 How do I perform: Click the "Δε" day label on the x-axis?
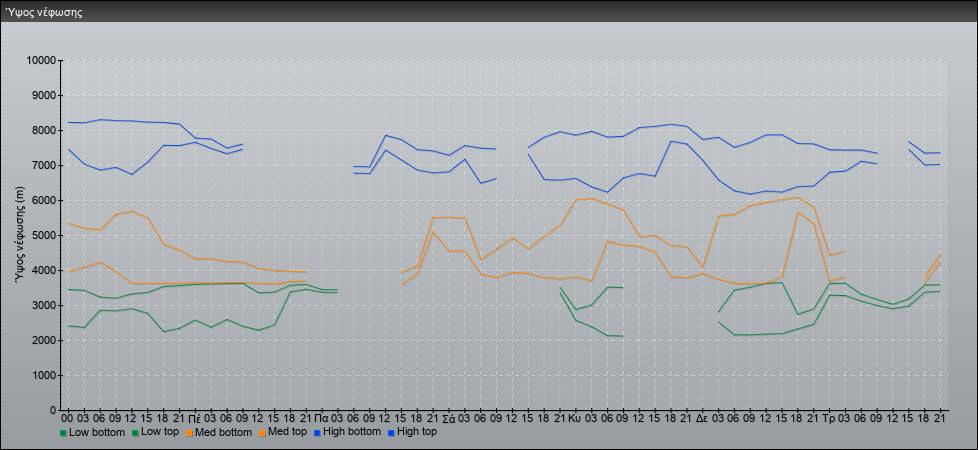(702, 418)
